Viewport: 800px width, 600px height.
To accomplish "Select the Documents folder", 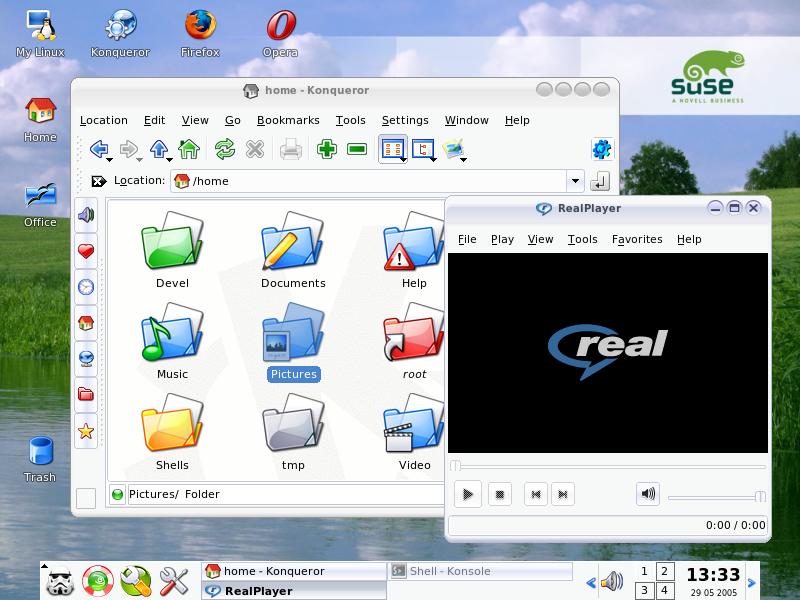I will tap(293, 250).
